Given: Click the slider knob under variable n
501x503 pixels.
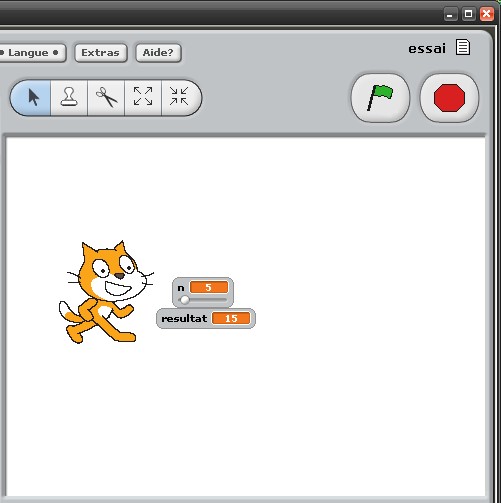Looking at the screenshot, I should (x=184, y=300).
